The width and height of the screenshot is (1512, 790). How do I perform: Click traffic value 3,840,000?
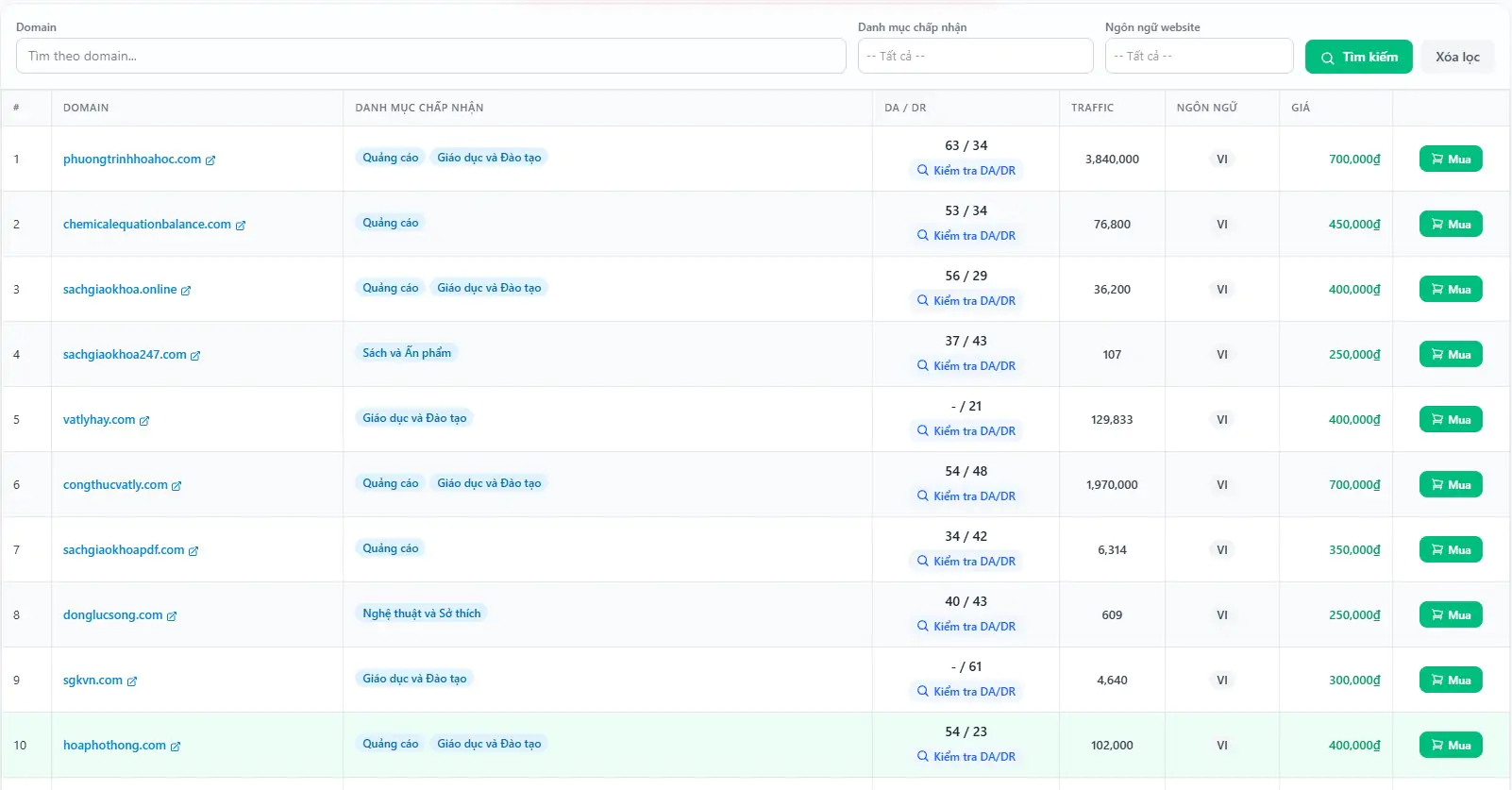[1112, 160]
